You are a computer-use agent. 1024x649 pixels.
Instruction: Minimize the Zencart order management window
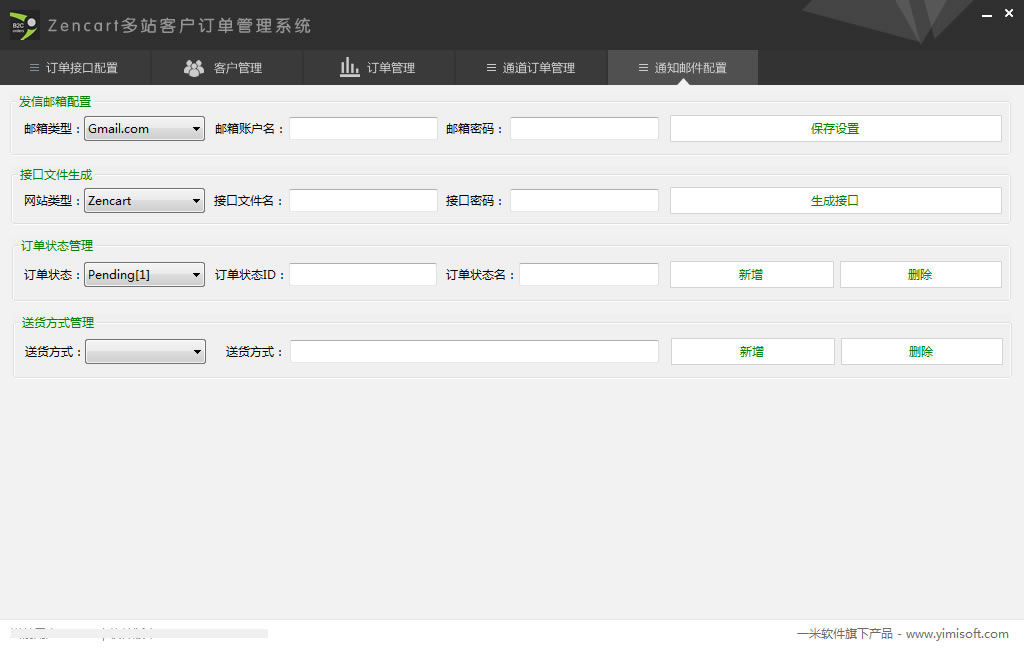pos(987,14)
